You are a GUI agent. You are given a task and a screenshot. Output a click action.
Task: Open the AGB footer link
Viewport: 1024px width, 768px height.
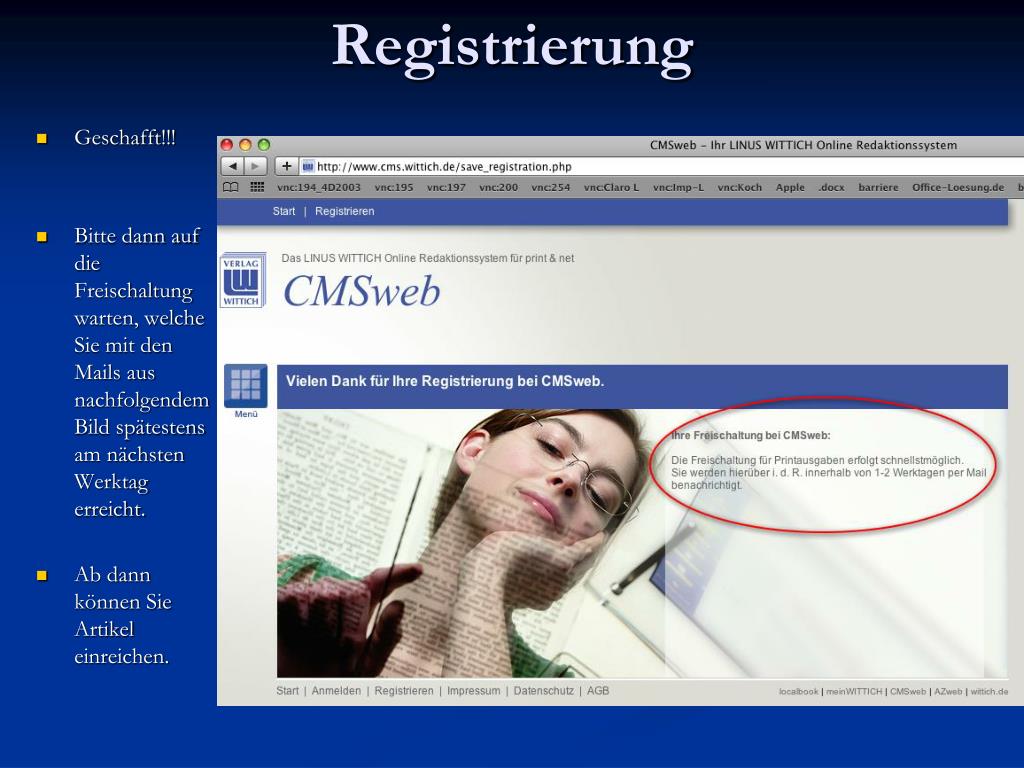click(598, 691)
